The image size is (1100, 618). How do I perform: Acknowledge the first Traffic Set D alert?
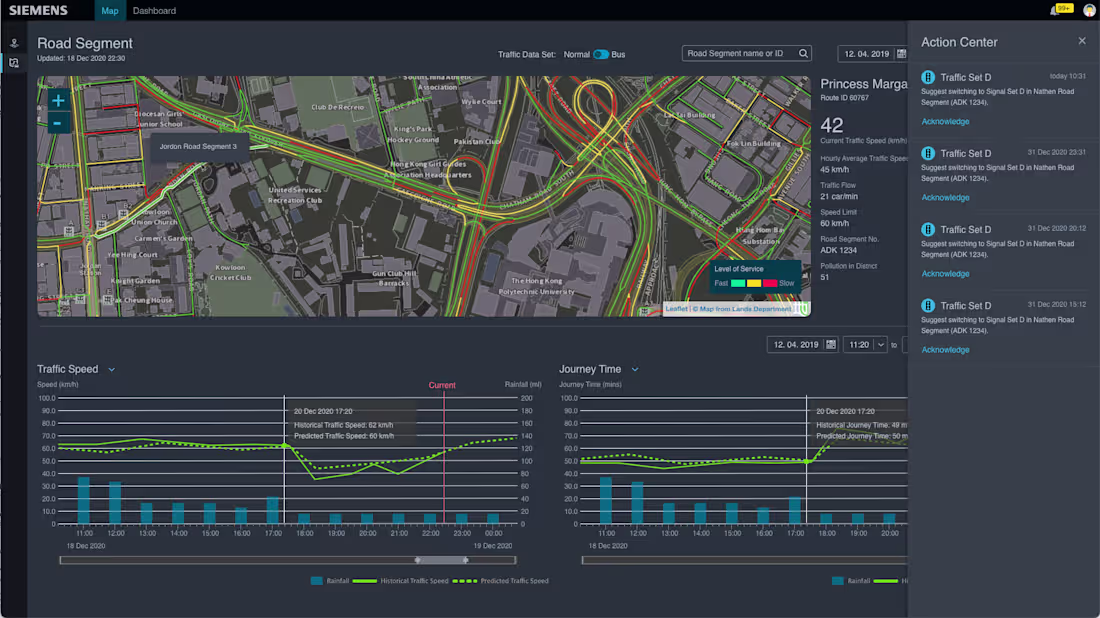(944, 121)
